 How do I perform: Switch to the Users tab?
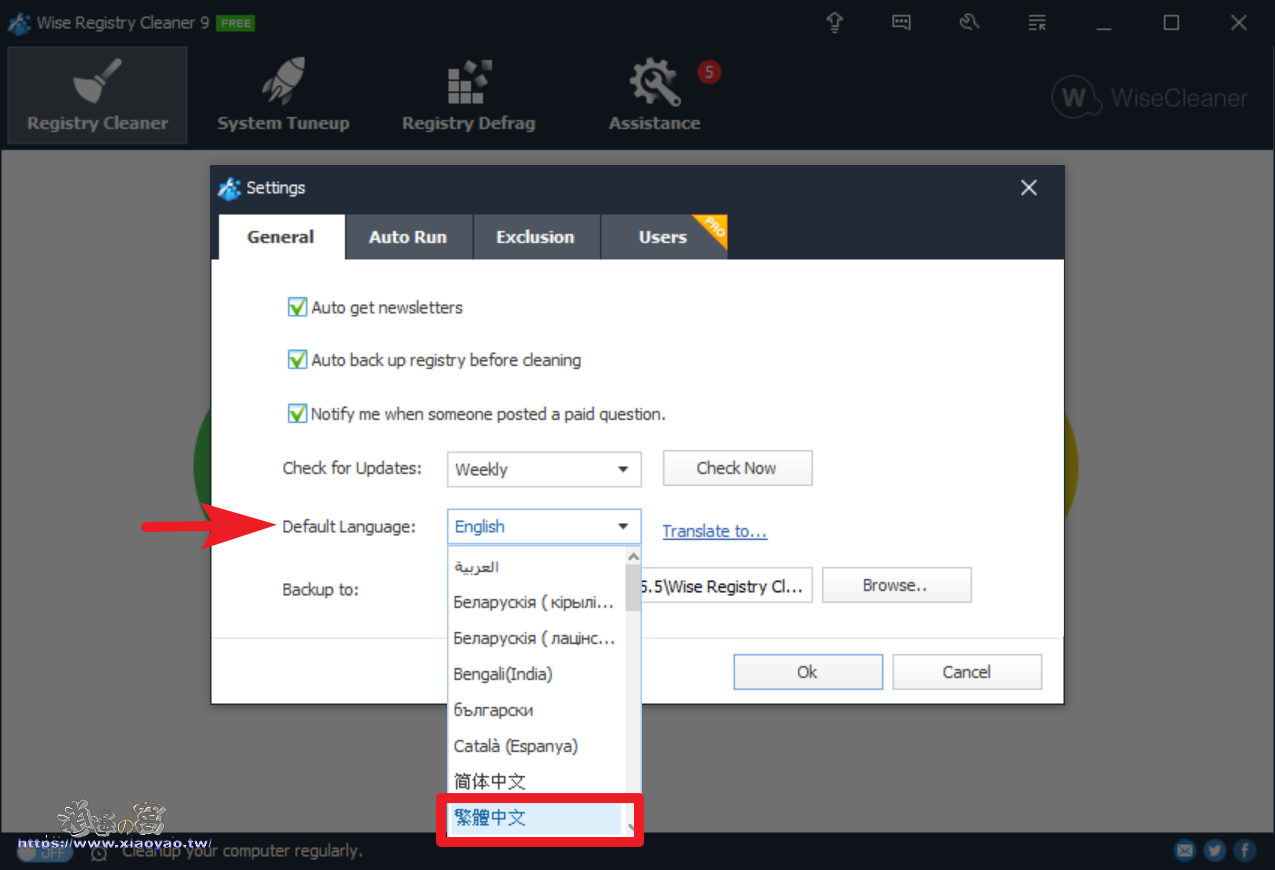point(663,237)
